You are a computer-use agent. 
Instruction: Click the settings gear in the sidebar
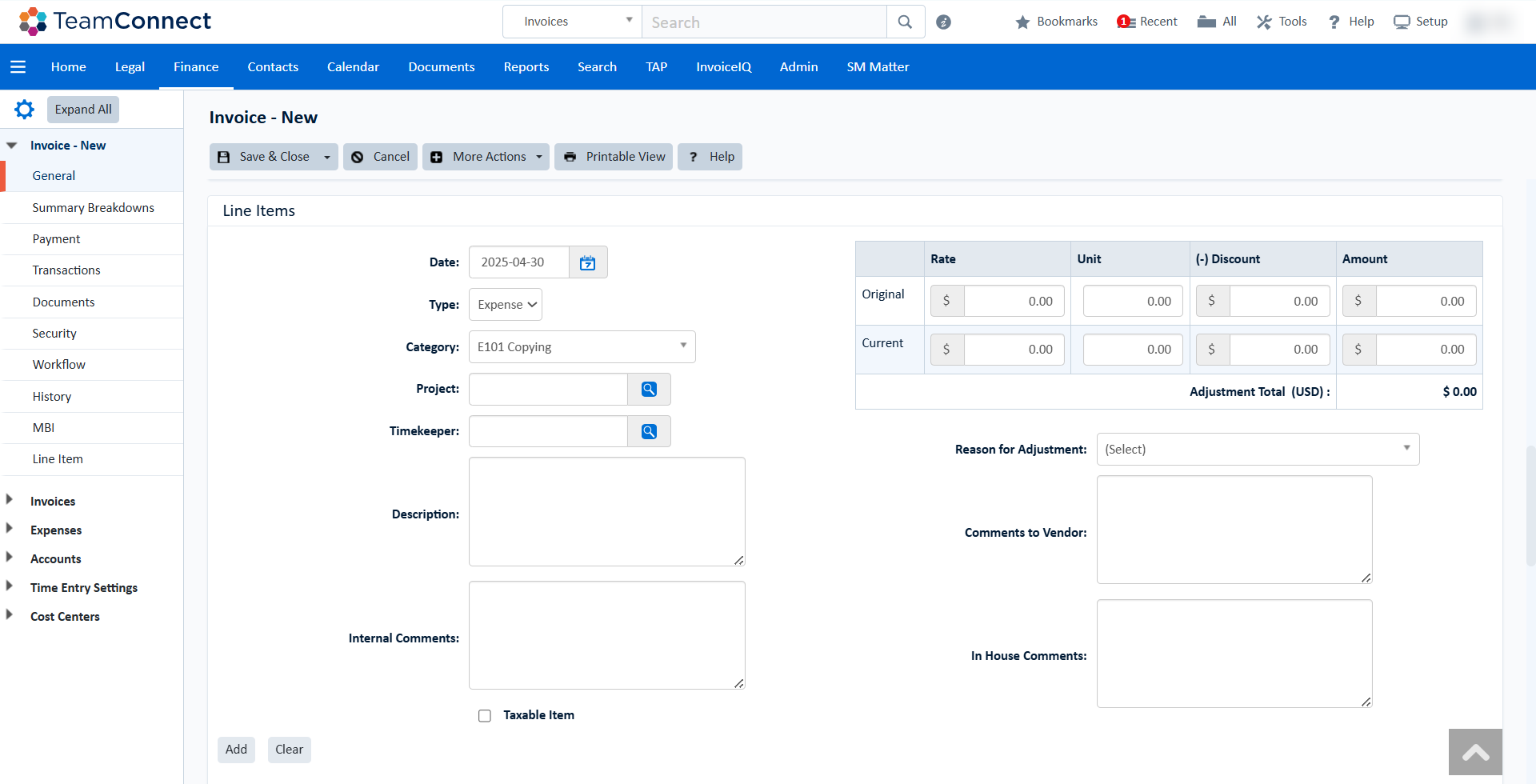24,110
